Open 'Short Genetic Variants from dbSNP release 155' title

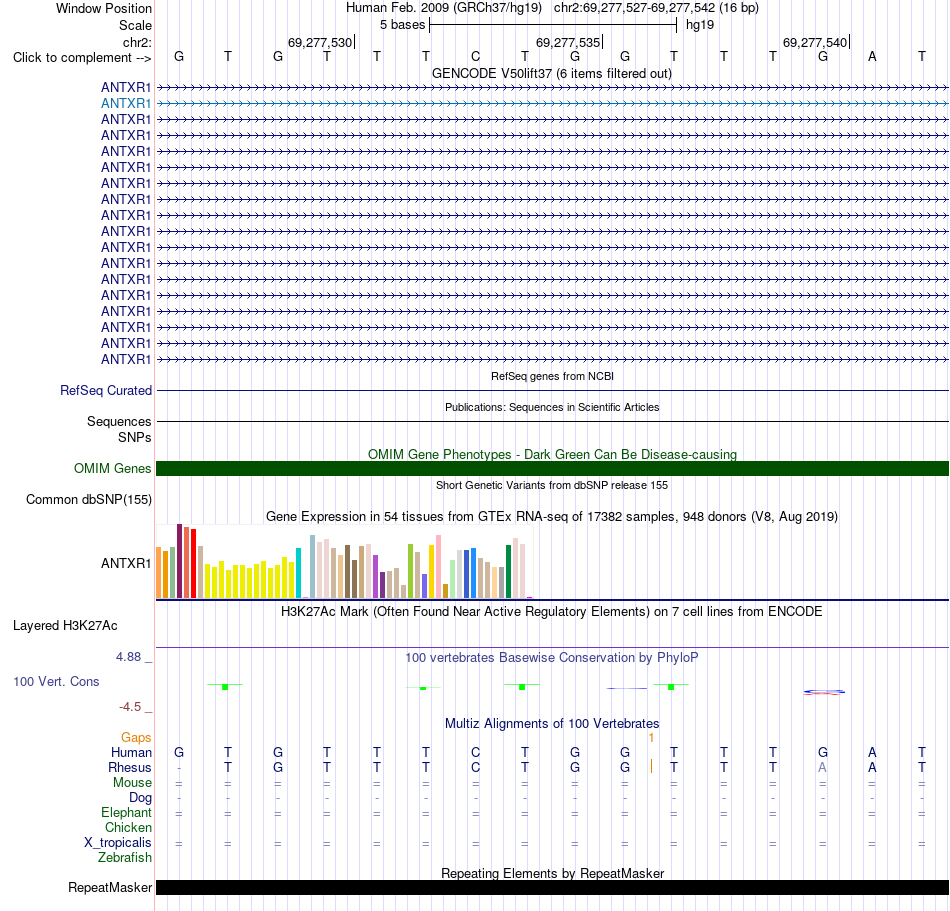(552, 485)
